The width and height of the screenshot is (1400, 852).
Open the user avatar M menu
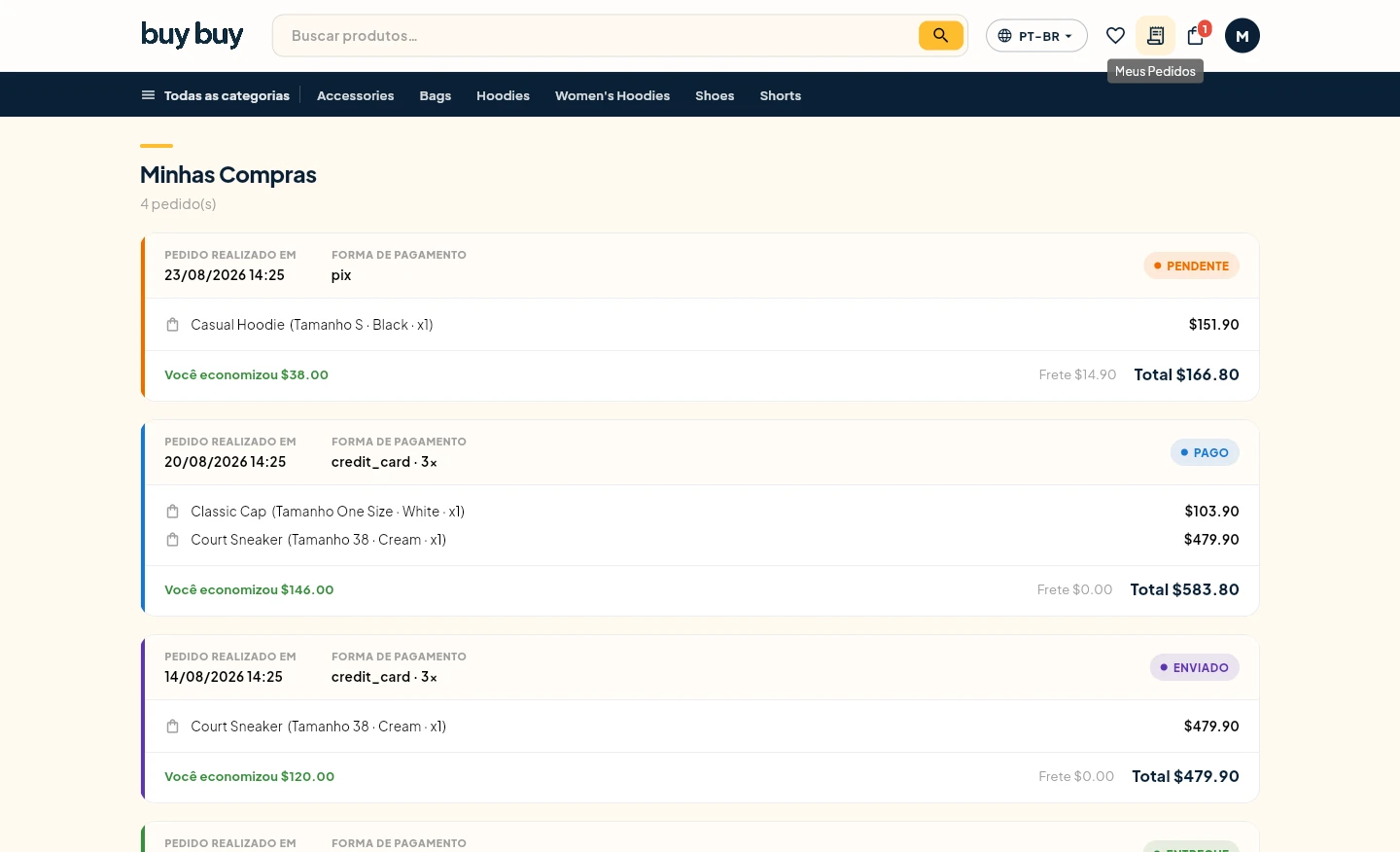[x=1242, y=36]
